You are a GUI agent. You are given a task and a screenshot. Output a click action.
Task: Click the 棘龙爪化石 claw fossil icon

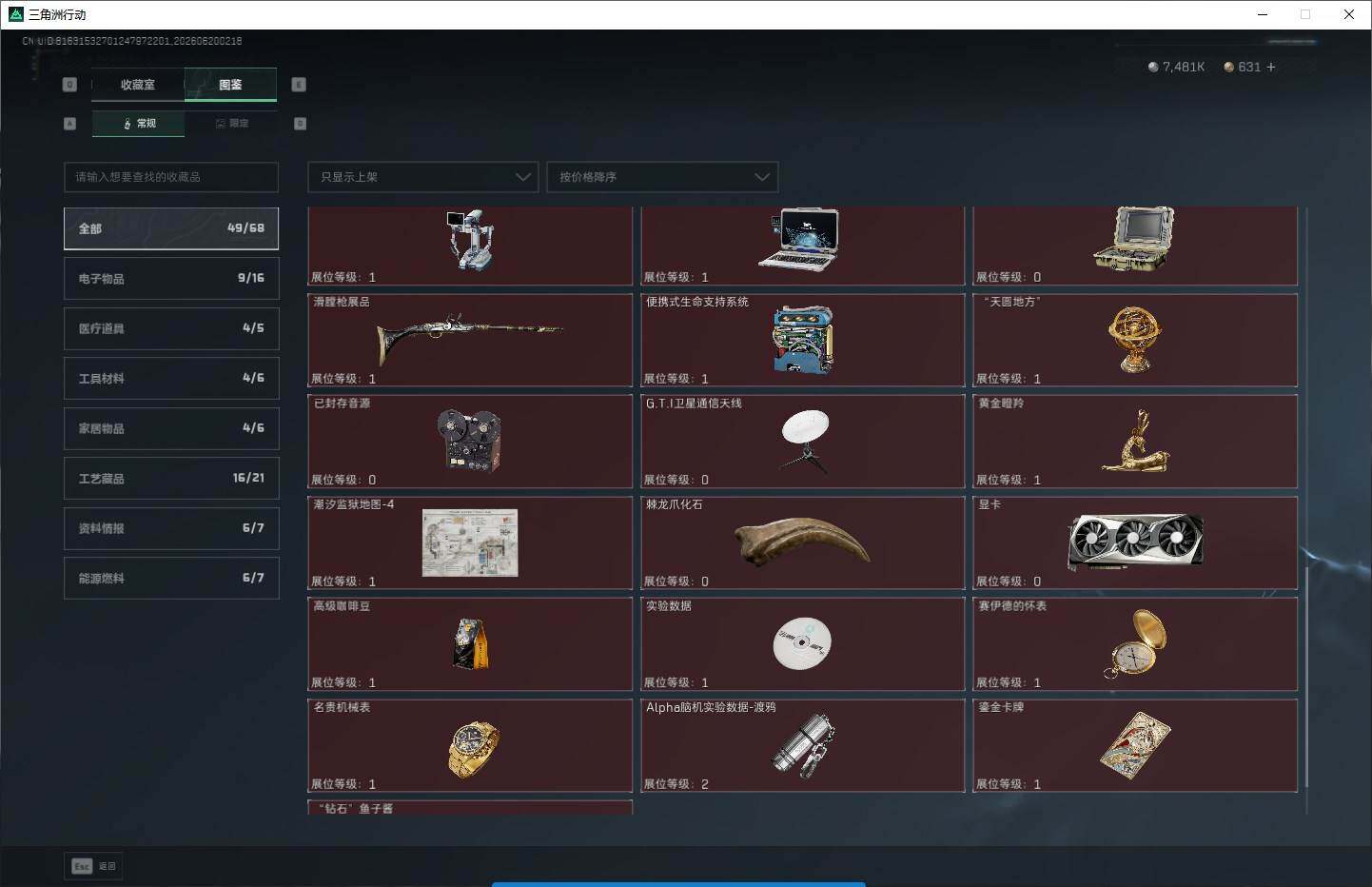(802, 541)
